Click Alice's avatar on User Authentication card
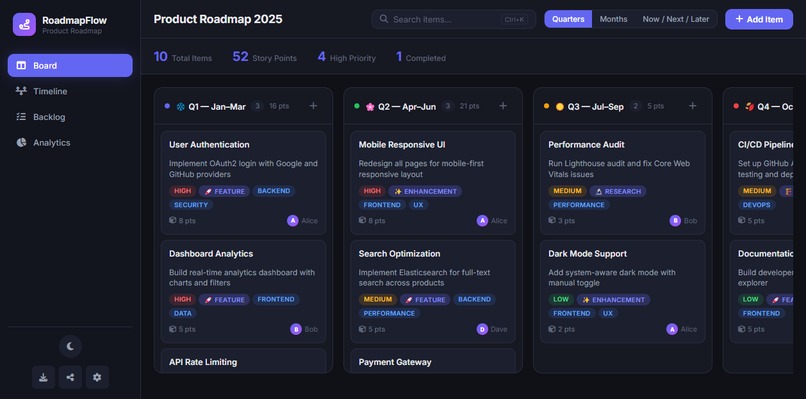The width and height of the screenshot is (806, 399). pos(292,221)
